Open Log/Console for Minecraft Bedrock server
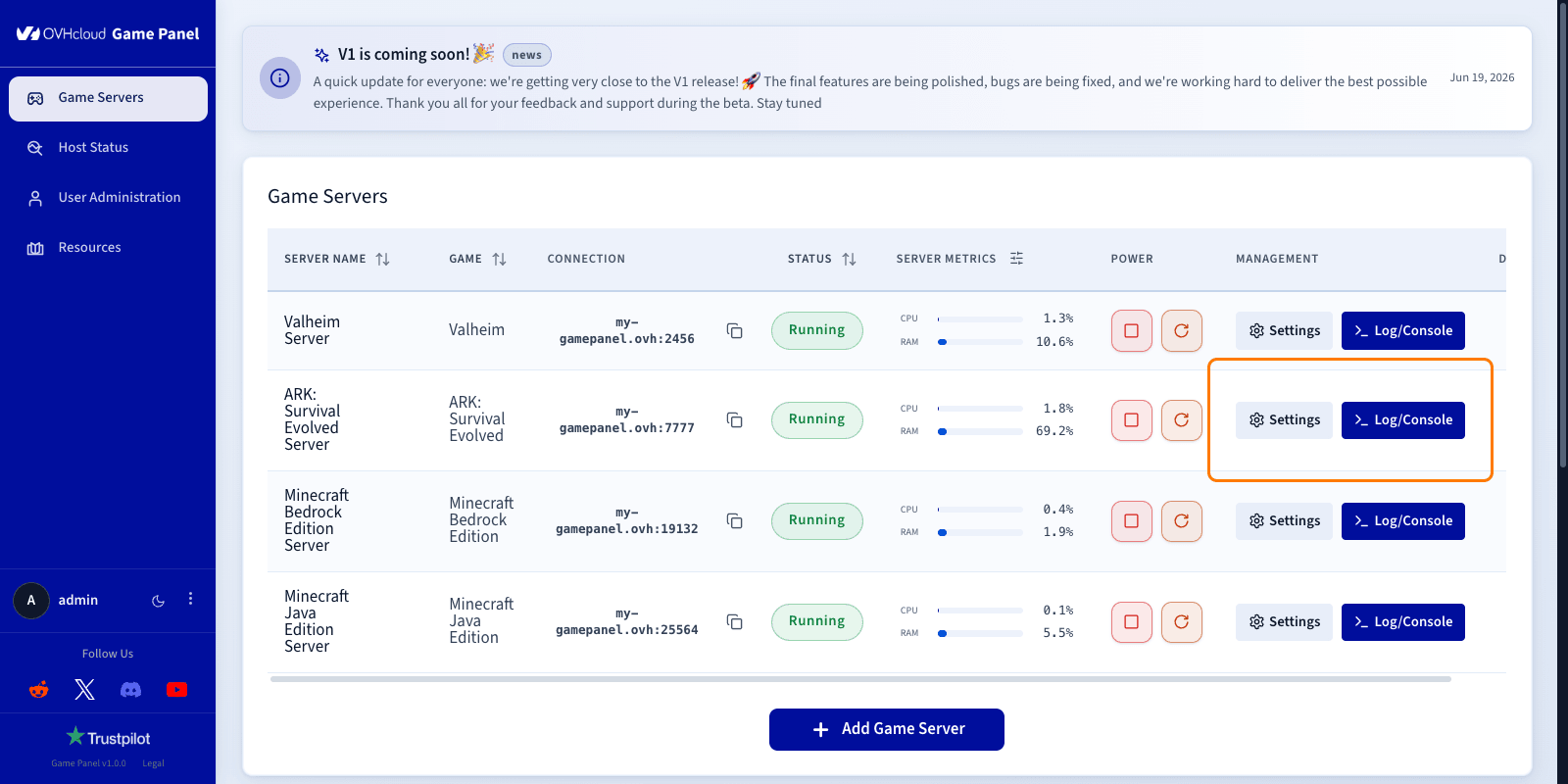Image resolution: width=1568 pixels, height=784 pixels. pos(1403,521)
